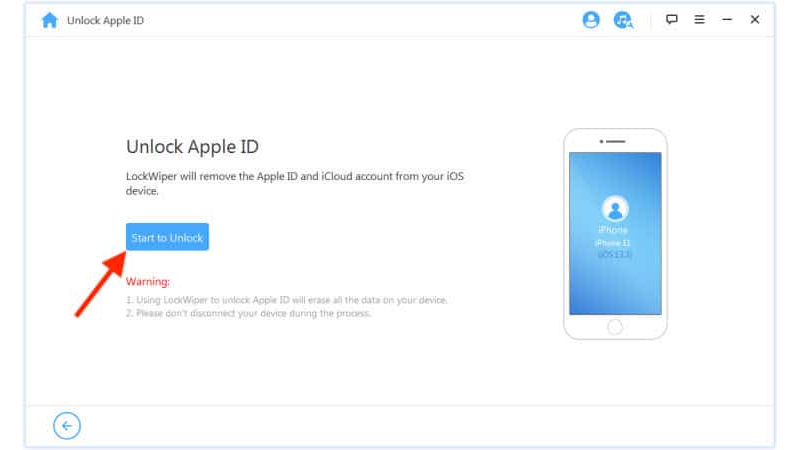
Task: Click the warning line about erasing all data
Action: 287,300
